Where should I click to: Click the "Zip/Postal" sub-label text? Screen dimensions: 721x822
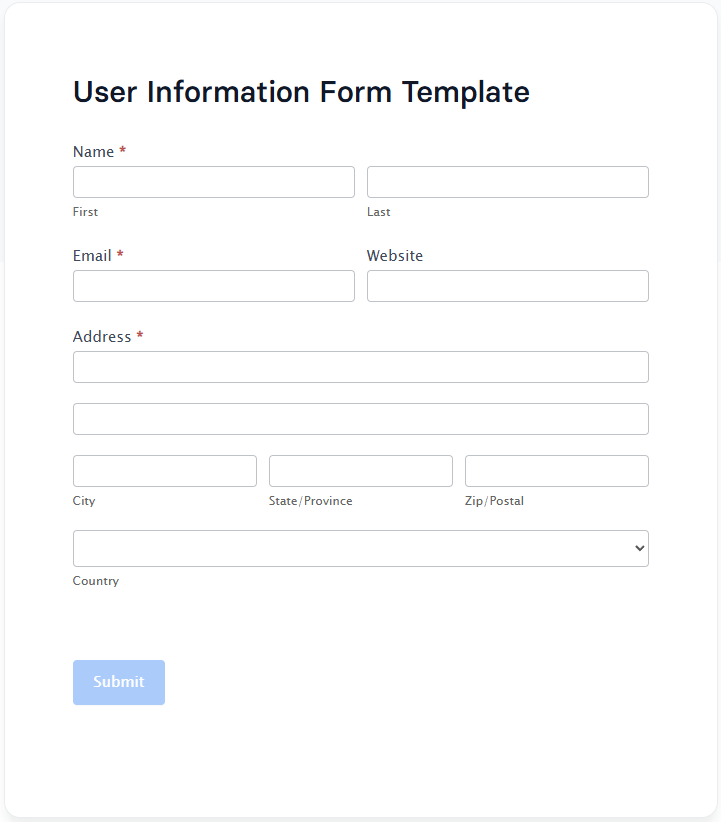pos(494,501)
